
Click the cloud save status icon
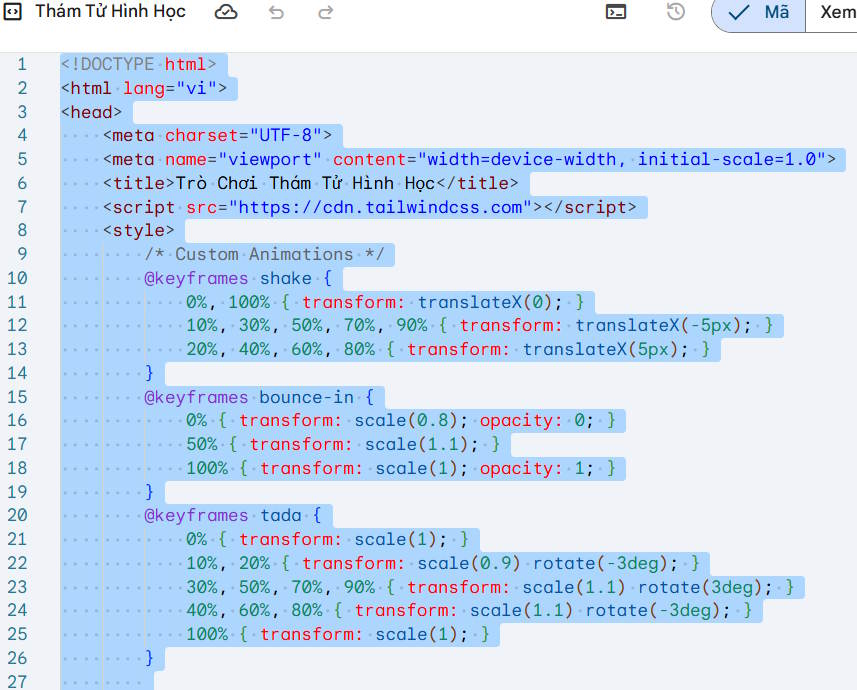[225, 12]
